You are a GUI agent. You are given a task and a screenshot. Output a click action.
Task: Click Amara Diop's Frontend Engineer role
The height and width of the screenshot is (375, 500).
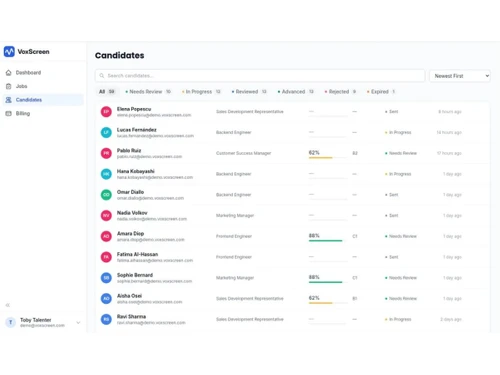pos(234,236)
